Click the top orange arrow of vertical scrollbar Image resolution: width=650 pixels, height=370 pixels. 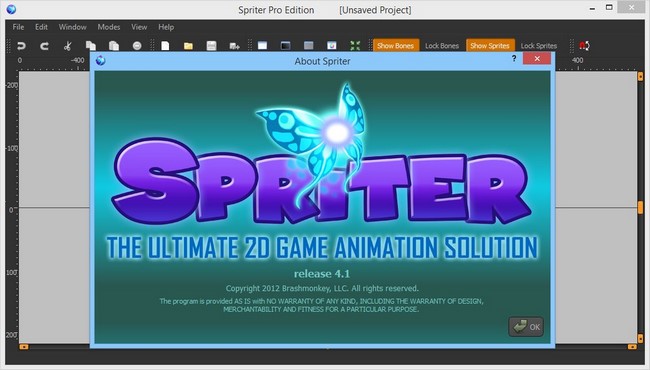[x=640, y=76]
